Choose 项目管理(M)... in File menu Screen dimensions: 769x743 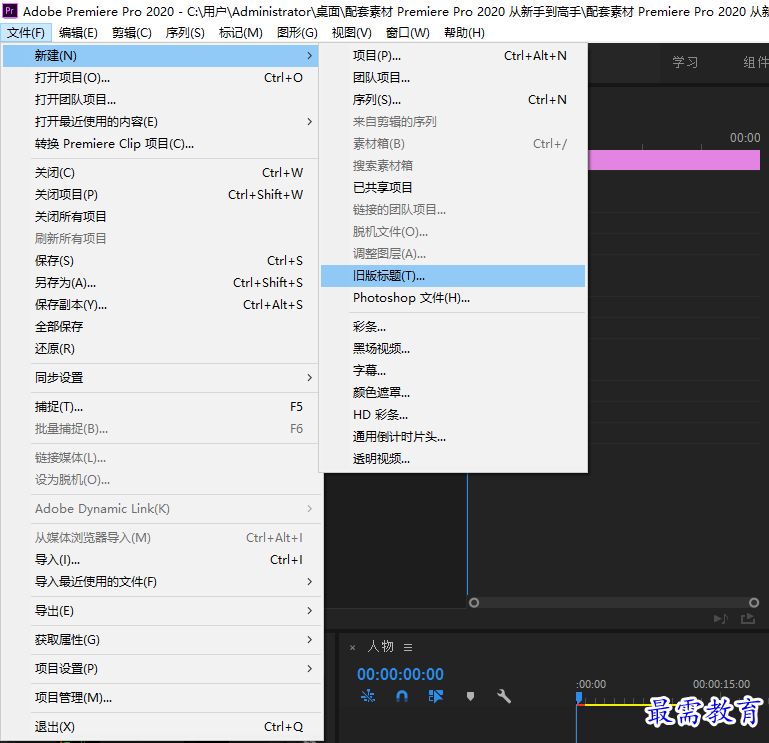[x=160, y=697]
